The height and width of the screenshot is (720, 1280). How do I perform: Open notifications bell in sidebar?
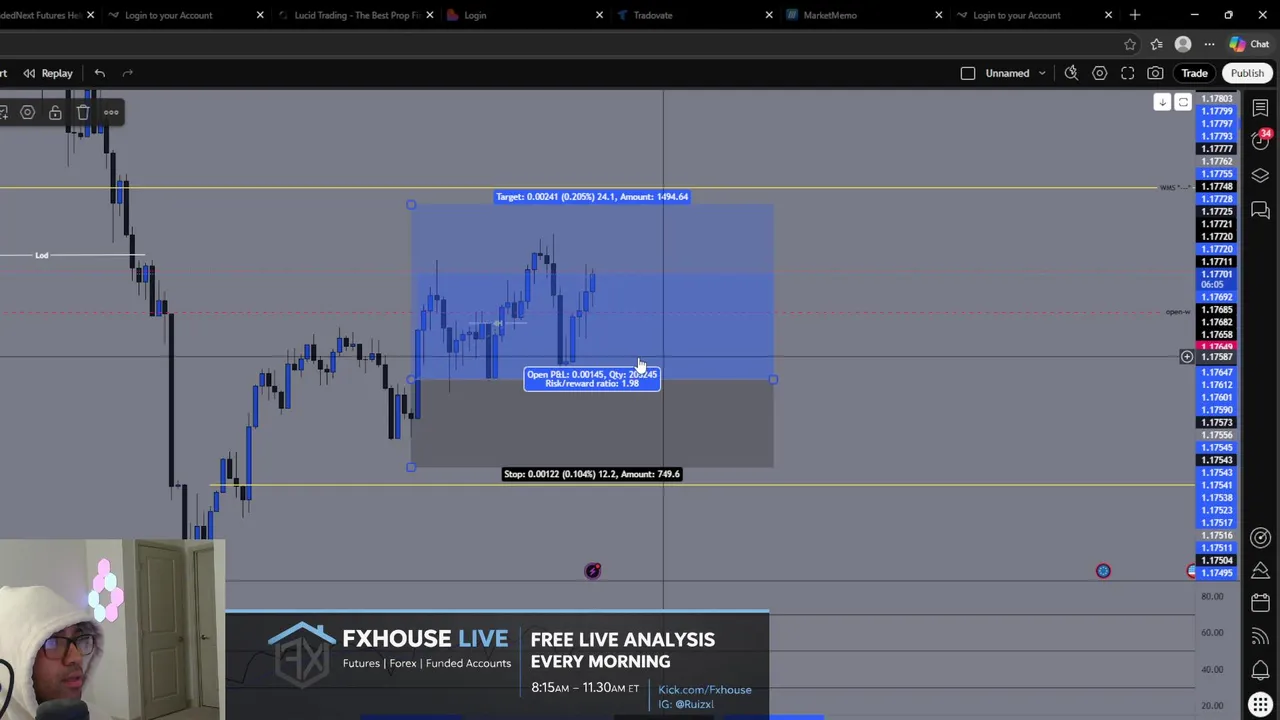tap(1260, 670)
